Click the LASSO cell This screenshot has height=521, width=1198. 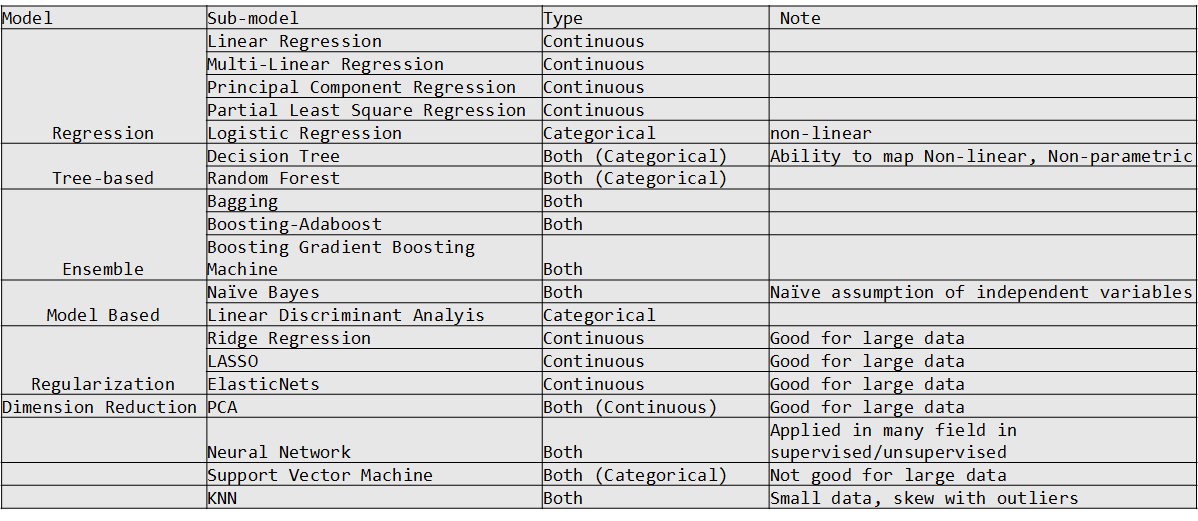coord(374,361)
